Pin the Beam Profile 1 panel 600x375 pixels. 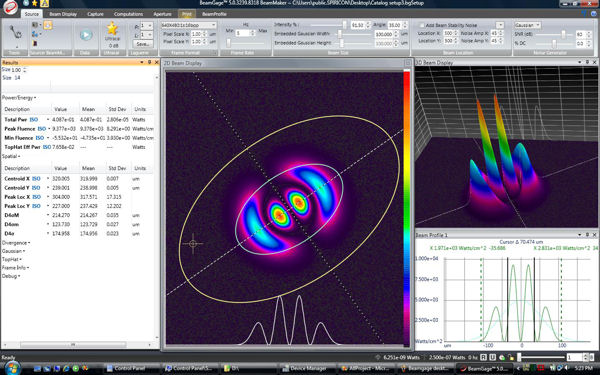tap(587, 235)
